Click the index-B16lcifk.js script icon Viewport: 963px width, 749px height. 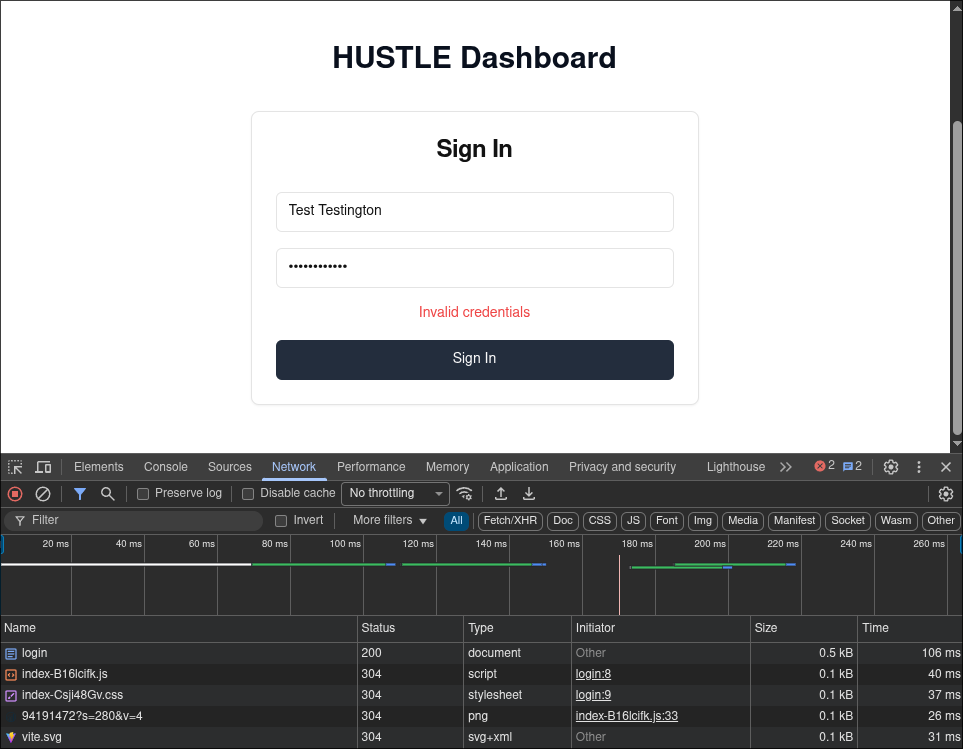(x=11, y=675)
